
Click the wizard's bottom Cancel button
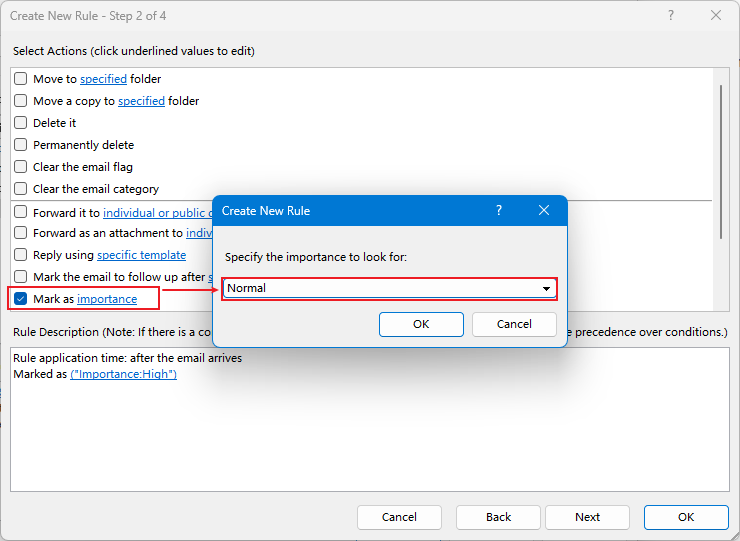click(x=399, y=517)
